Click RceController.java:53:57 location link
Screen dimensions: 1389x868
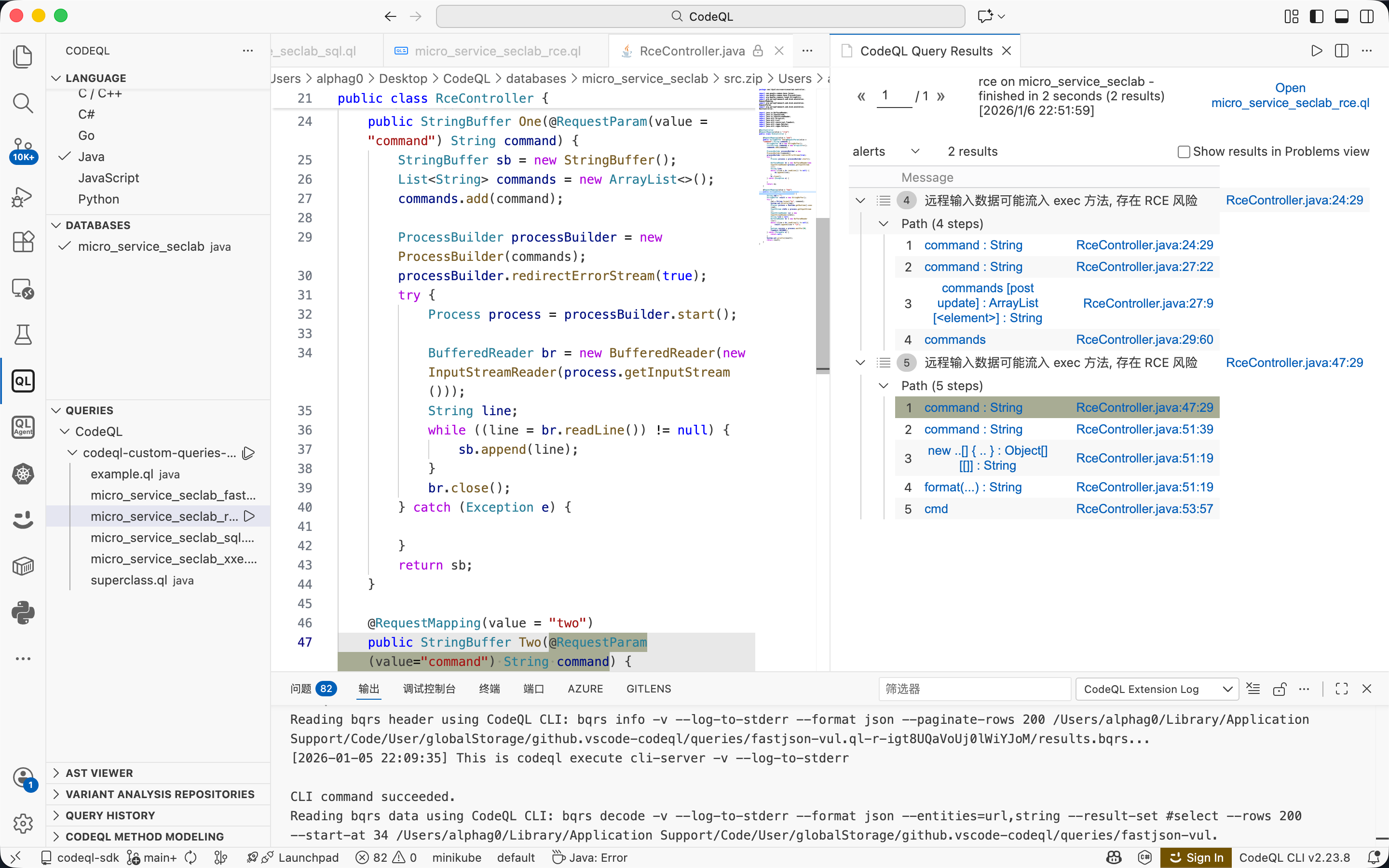1144,509
